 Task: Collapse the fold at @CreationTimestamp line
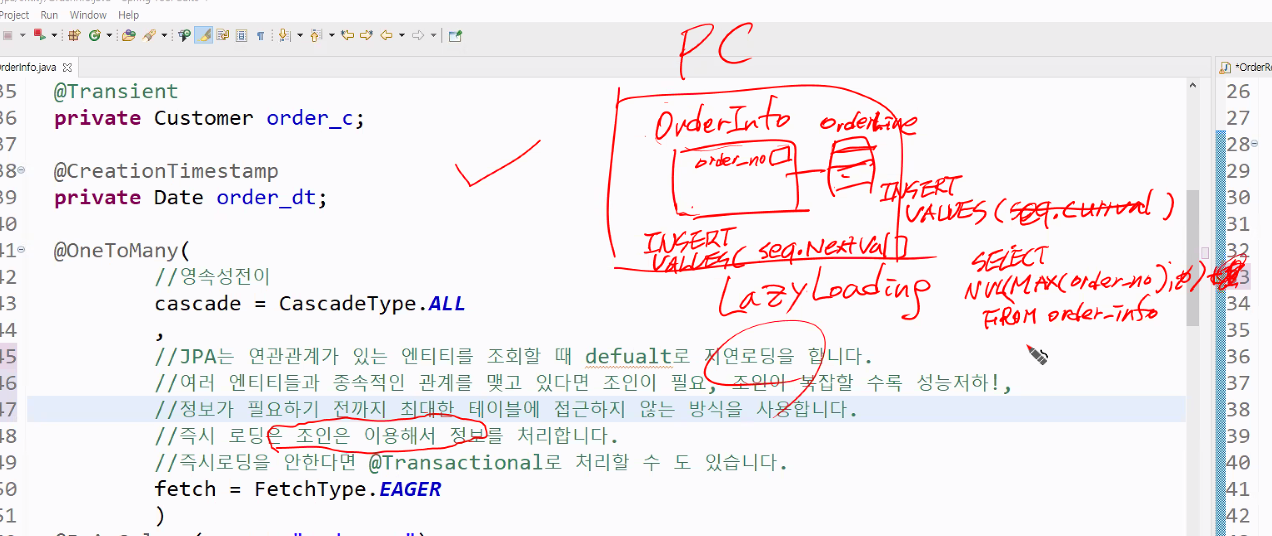point(22,171)
